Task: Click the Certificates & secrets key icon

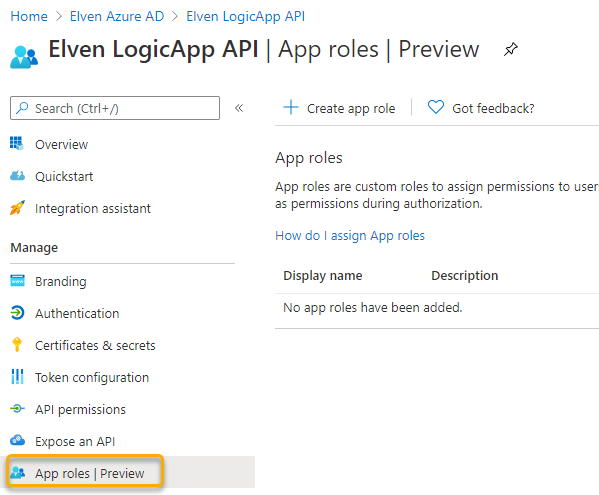Action: pyautogui.click(x=17, y=345)
